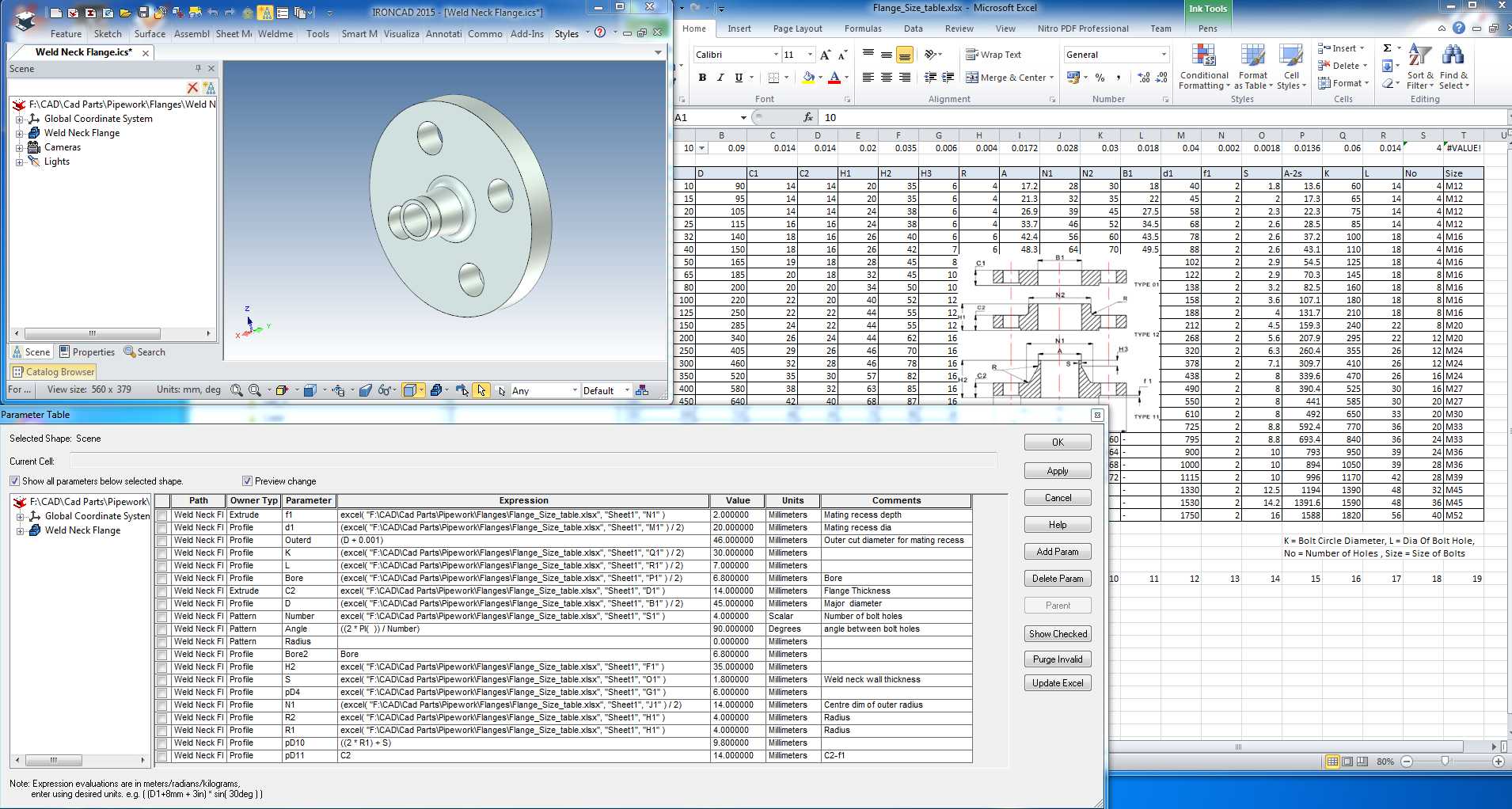Check the box for parameter Outerd row
Viewport: 1512px width, 809px height.
tap(162, 541)
